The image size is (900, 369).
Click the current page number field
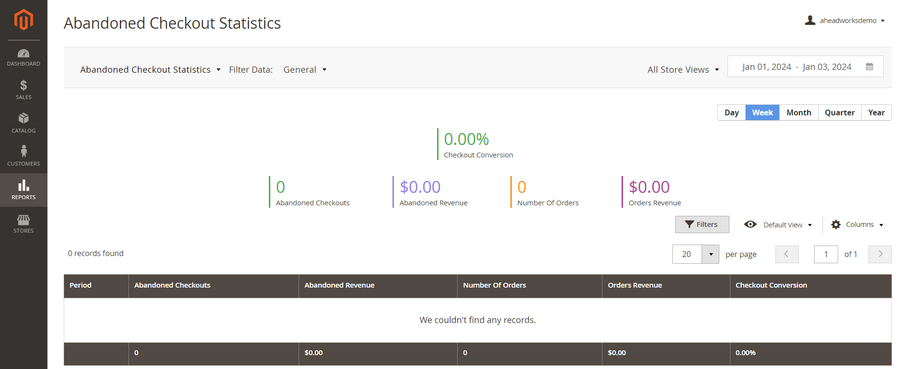826,254
